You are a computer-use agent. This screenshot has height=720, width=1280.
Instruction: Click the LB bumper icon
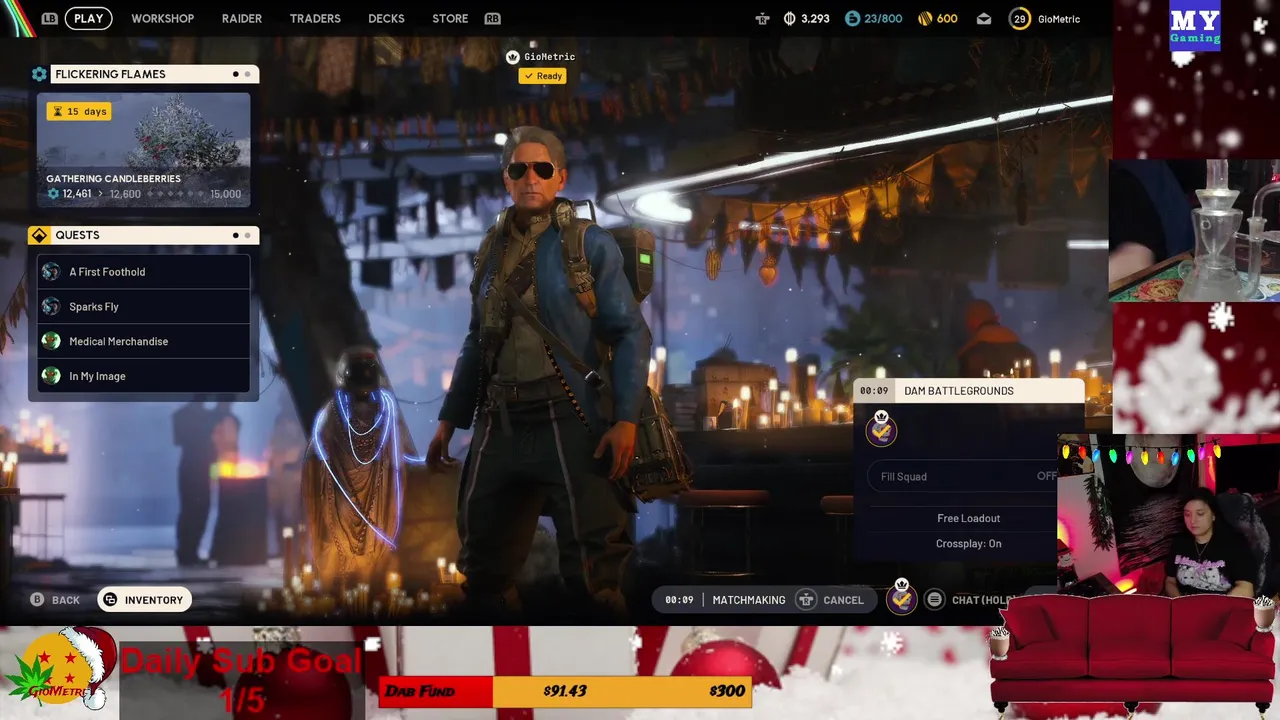(x=50, y=18)
